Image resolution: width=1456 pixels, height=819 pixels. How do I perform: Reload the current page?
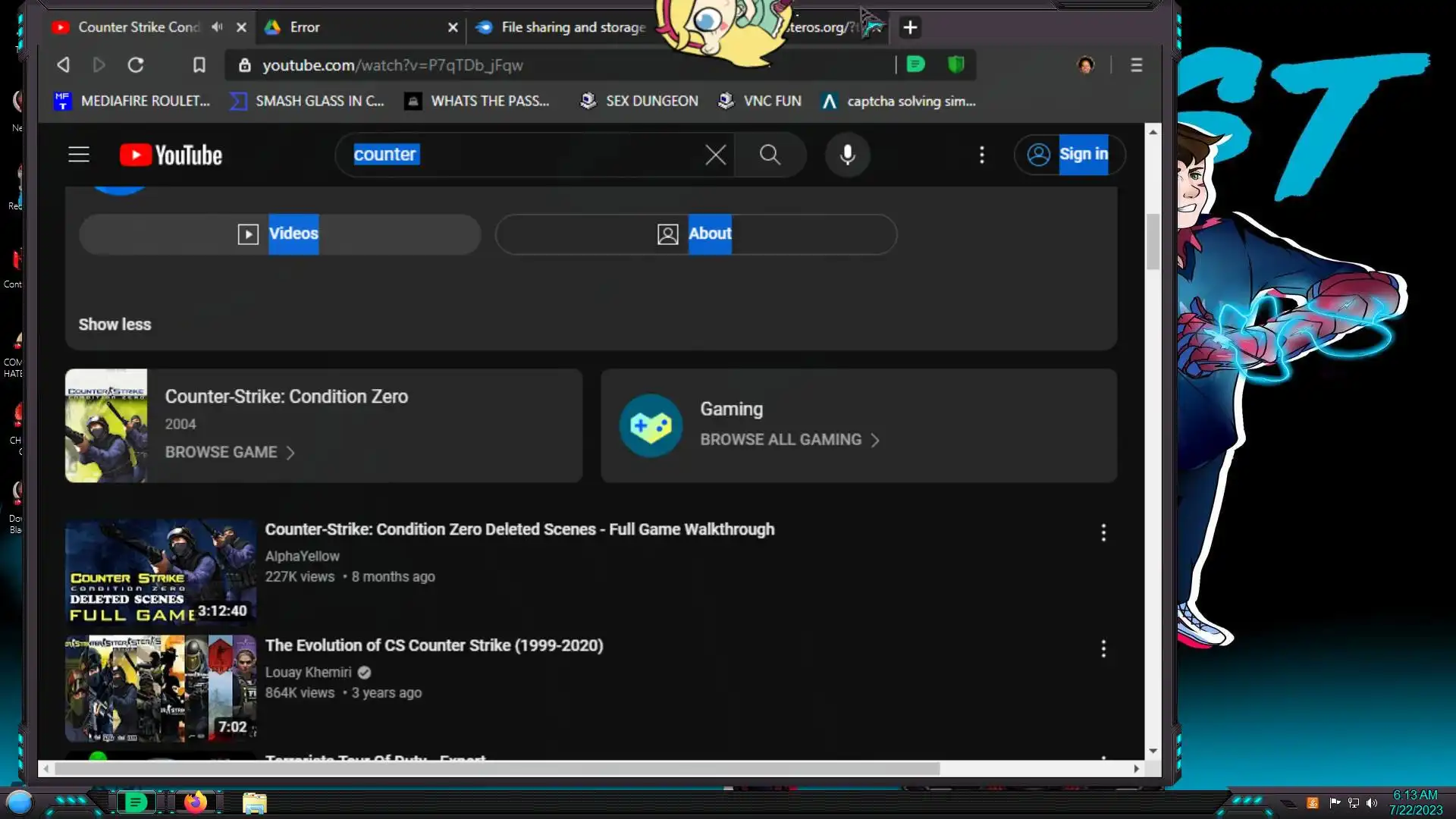coord(136,65)
